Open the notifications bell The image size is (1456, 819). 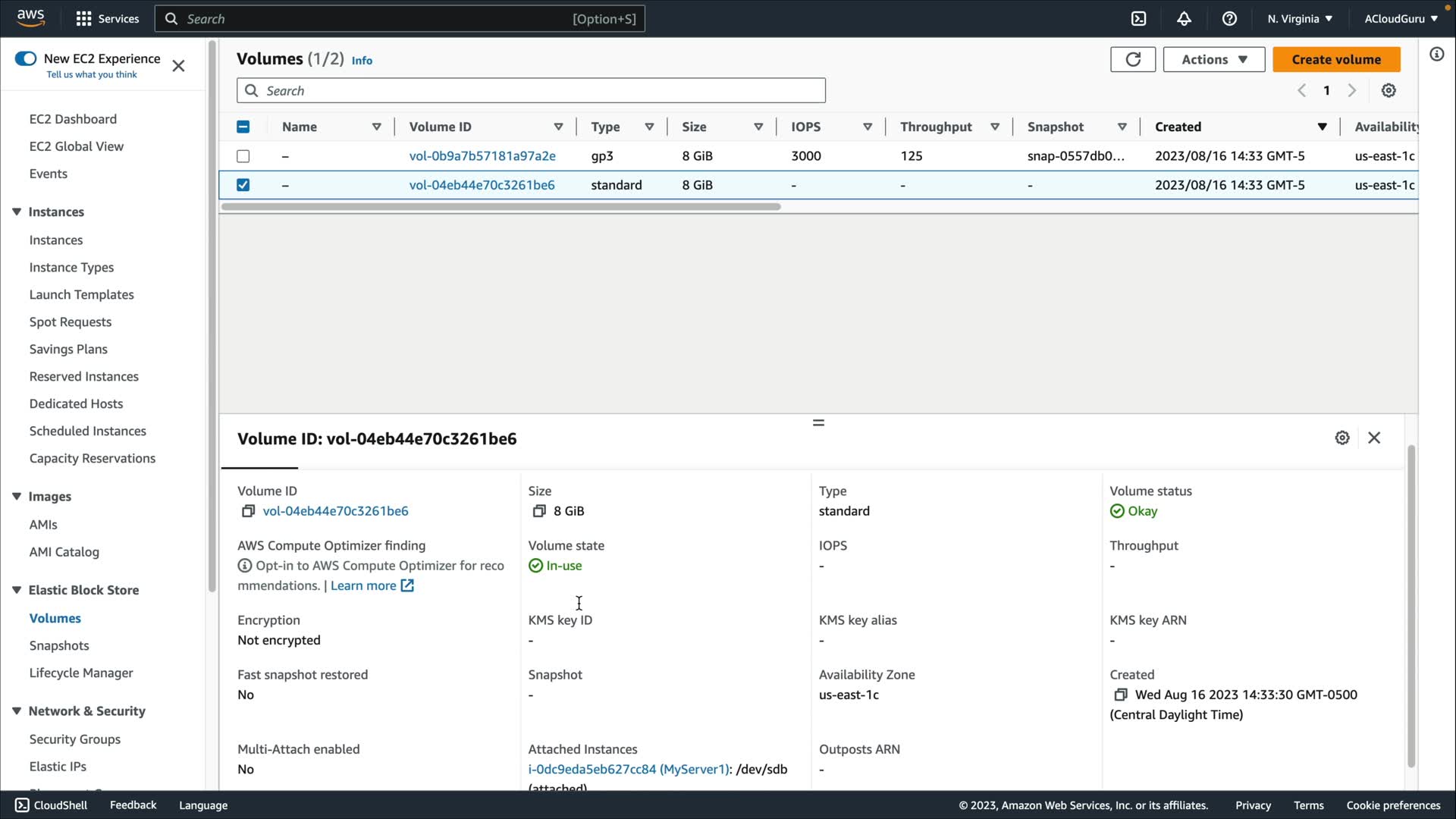1184,19
